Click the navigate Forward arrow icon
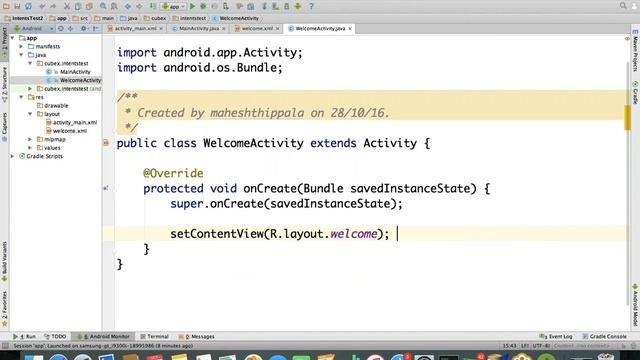 pyautogui.click(x=139, y=6)
